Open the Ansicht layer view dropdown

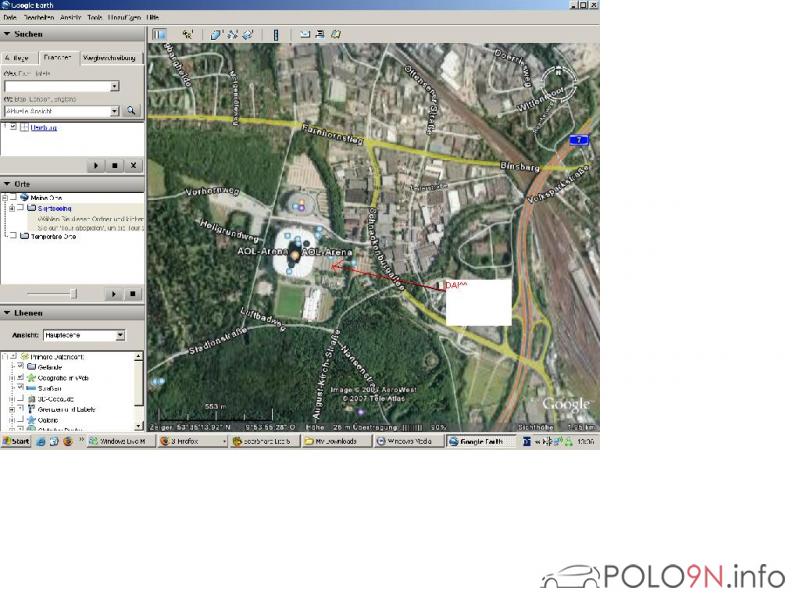120,335
